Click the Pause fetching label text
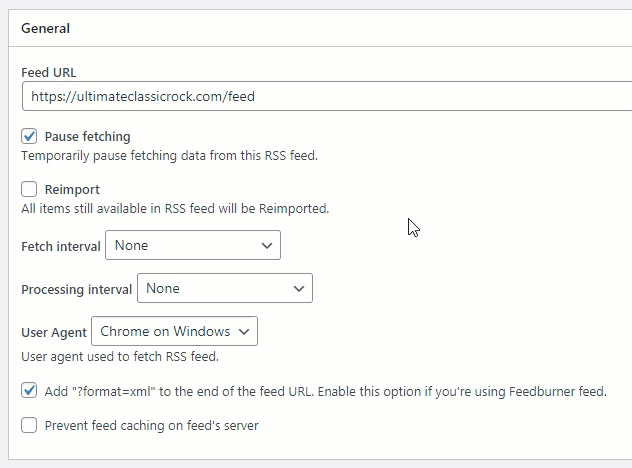 pos(87,137)
